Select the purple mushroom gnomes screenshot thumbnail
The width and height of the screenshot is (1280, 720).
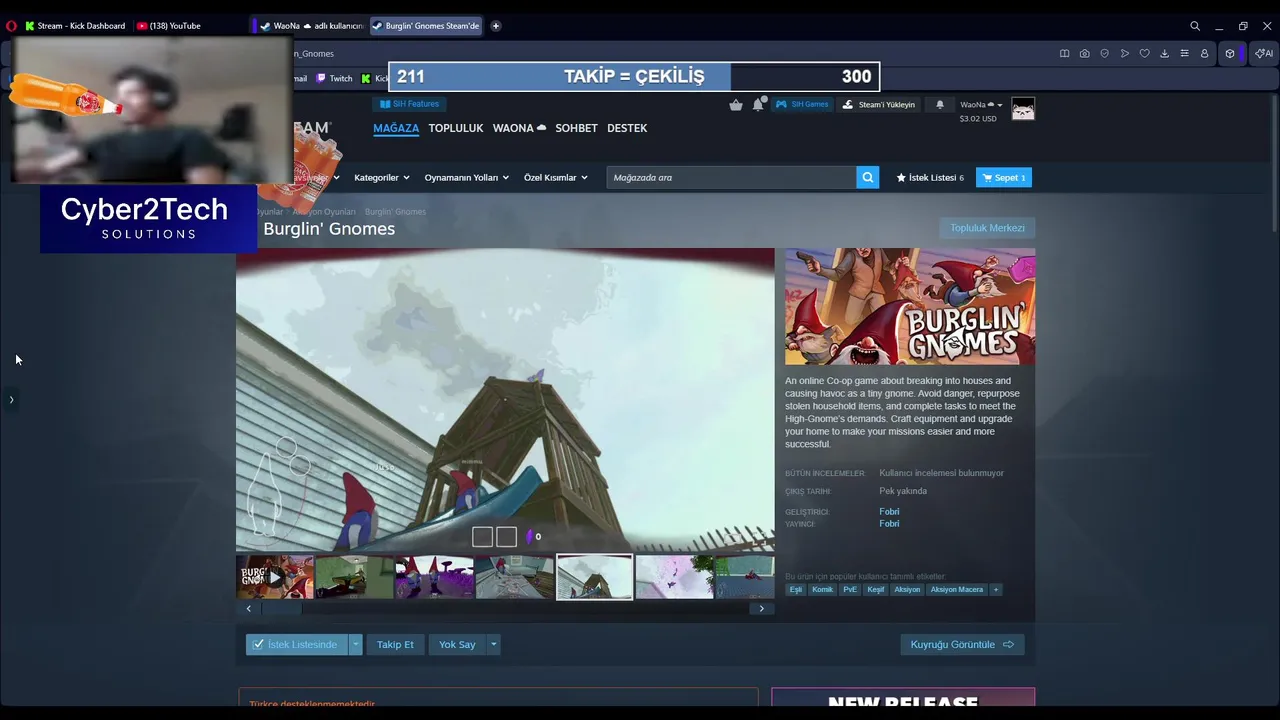434,577
